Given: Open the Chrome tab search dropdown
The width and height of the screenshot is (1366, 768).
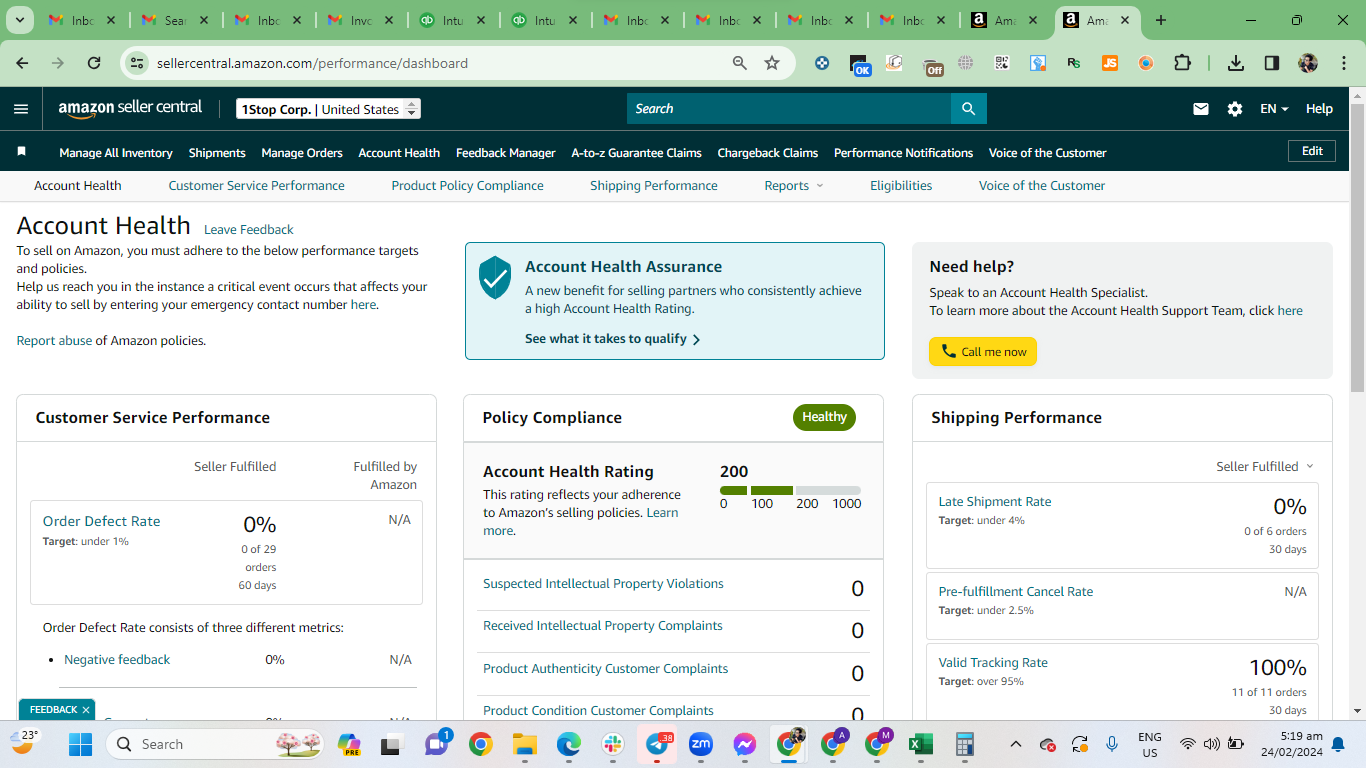Looking at the screenshot, I should coord(20,20).
